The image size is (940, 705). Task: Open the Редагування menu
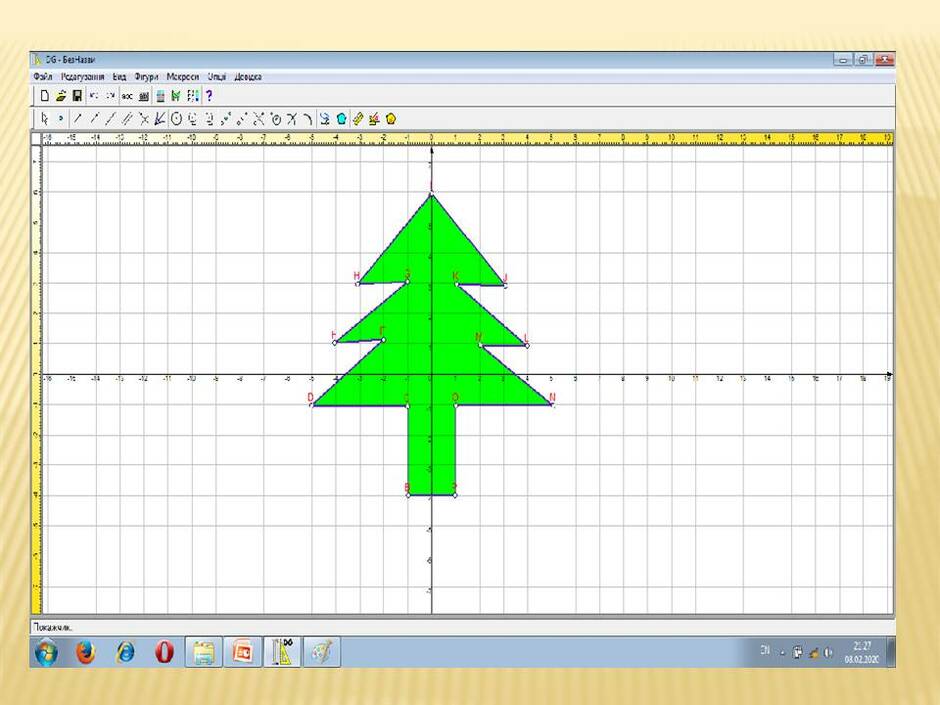[82, 77]
